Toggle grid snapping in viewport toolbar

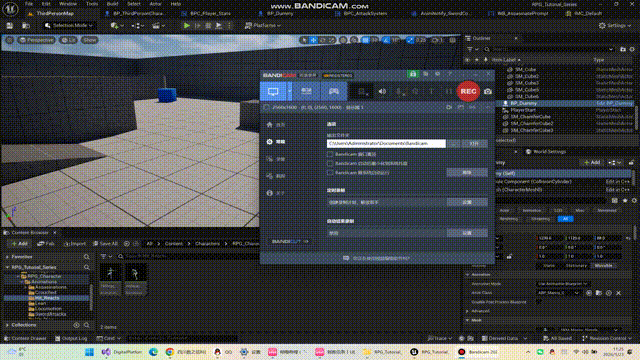366,40
